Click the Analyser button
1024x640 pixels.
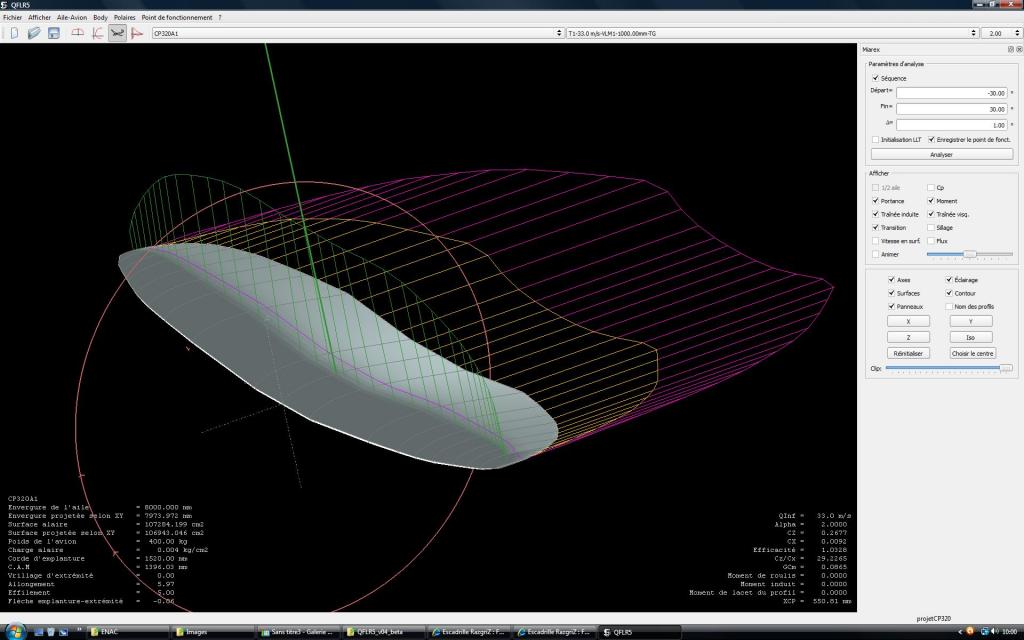coord(942,155)
